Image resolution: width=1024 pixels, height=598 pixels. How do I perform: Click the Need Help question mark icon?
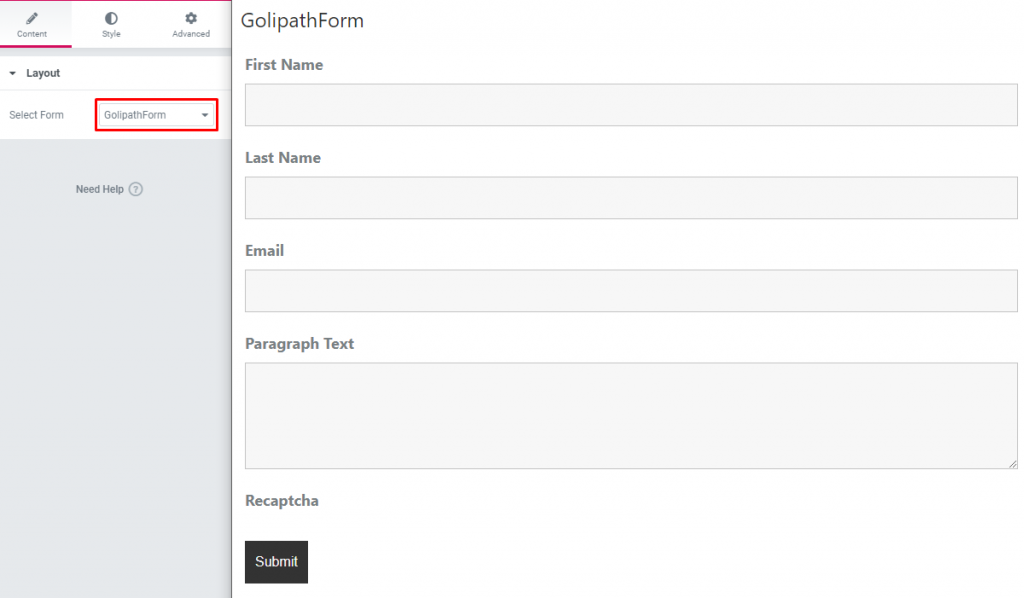click(x=136, y=189)
